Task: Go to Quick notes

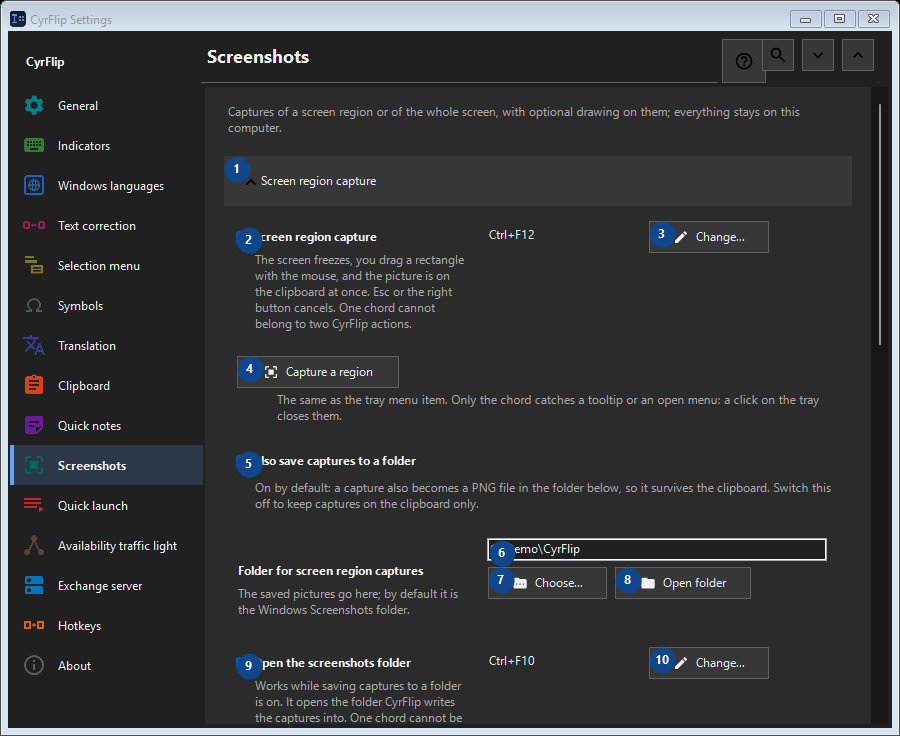Action: point(106,426)
